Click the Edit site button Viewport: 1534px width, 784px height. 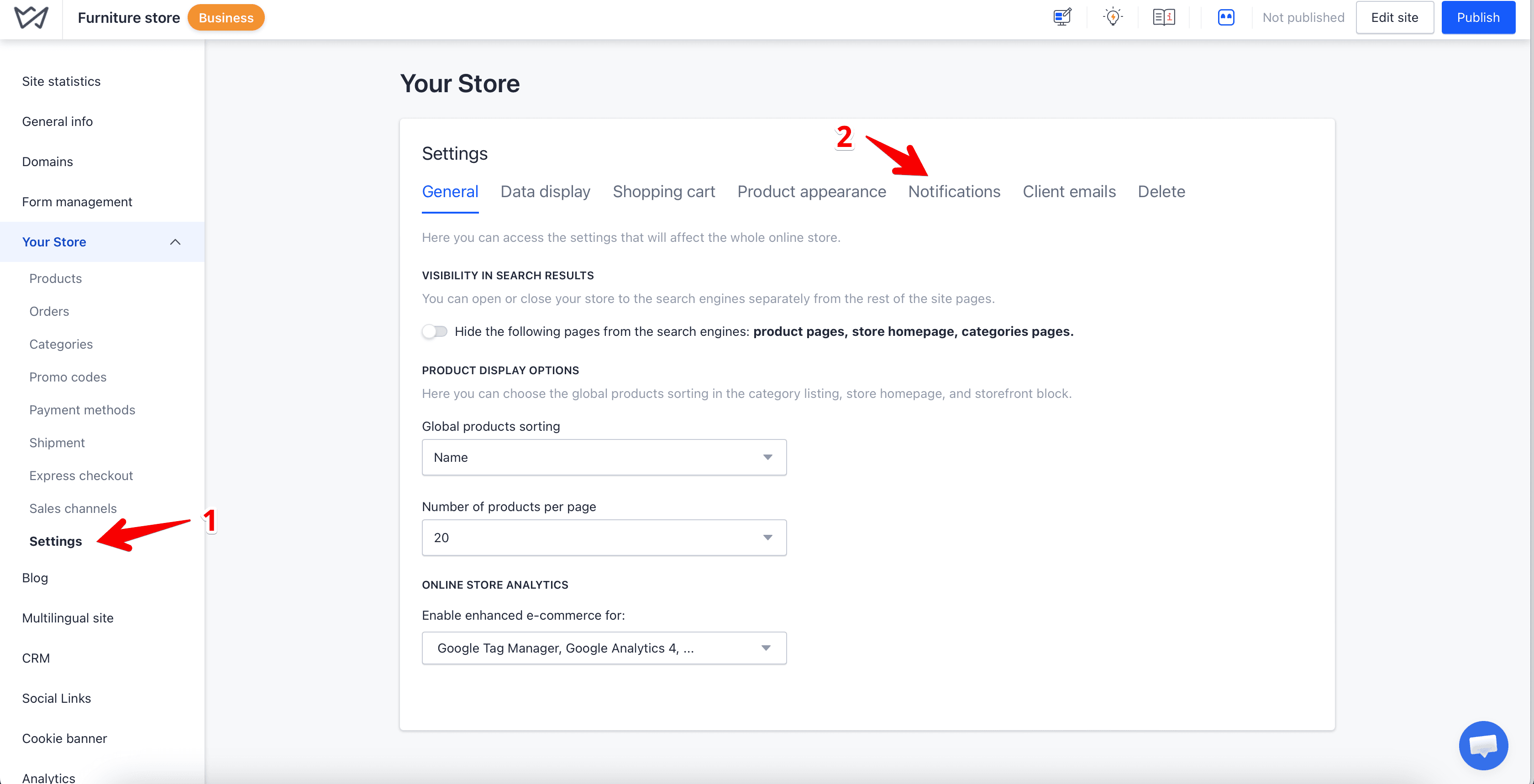coord(1395,17)
